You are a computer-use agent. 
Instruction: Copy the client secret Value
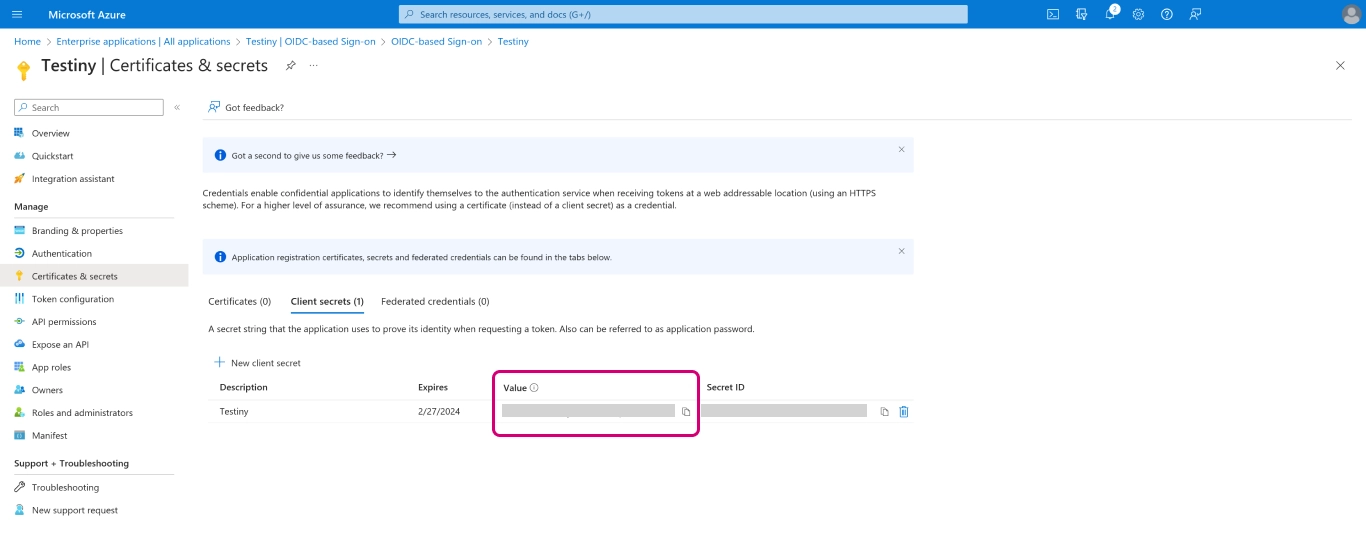tap(686, 412)
